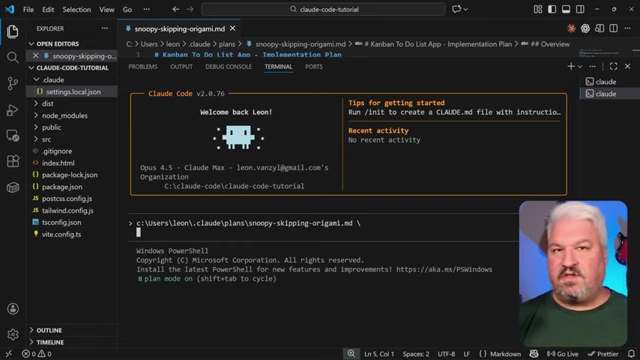The height and width of the screenshot is (360, 640).
Task: Click the claude-code-tutorial search box
Action: (x=323, y=9)
